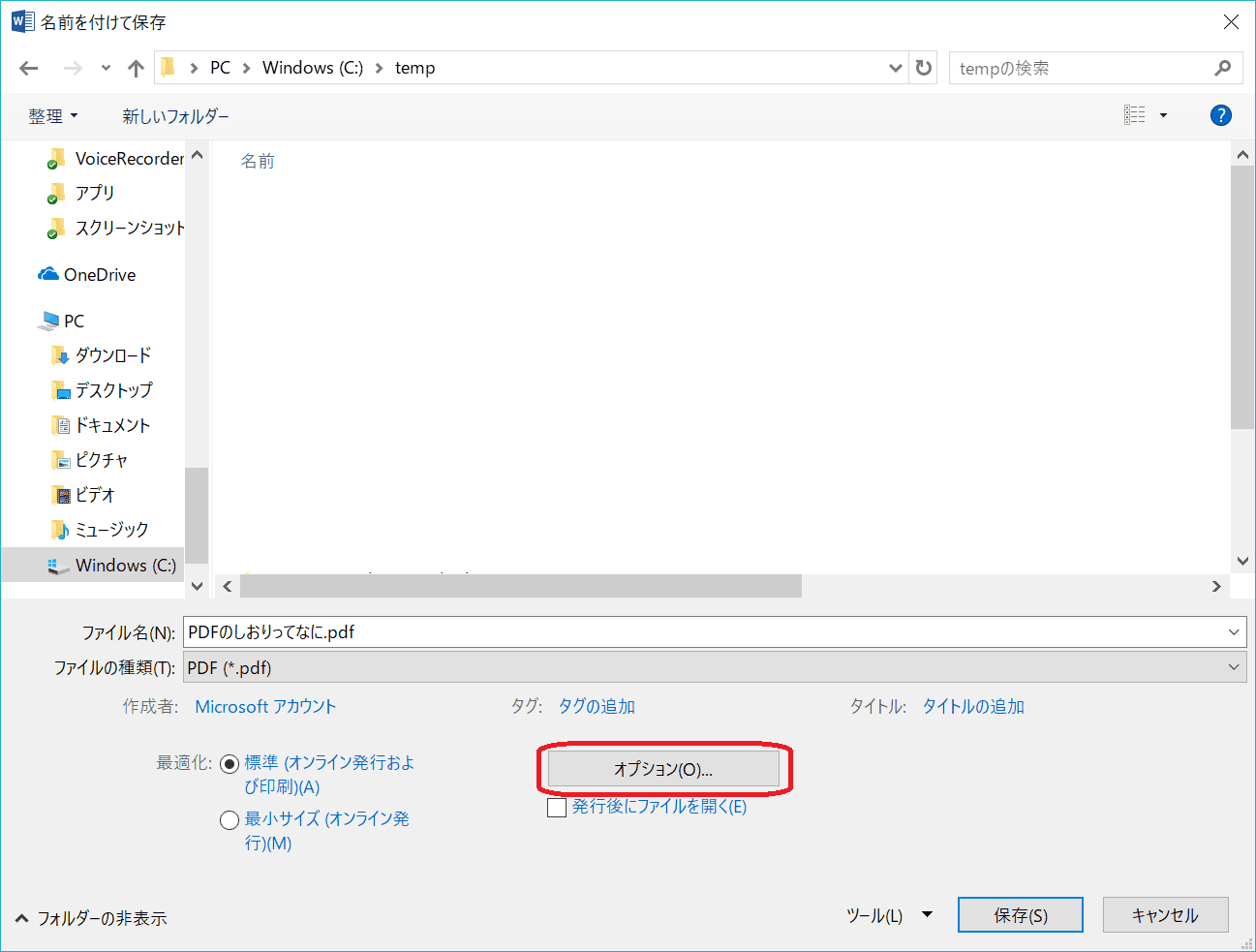This screenshot has width=1256, height=952.
Task: Click the search magnifier icon
Action: pyautogui.click(x=1222, y=68)
